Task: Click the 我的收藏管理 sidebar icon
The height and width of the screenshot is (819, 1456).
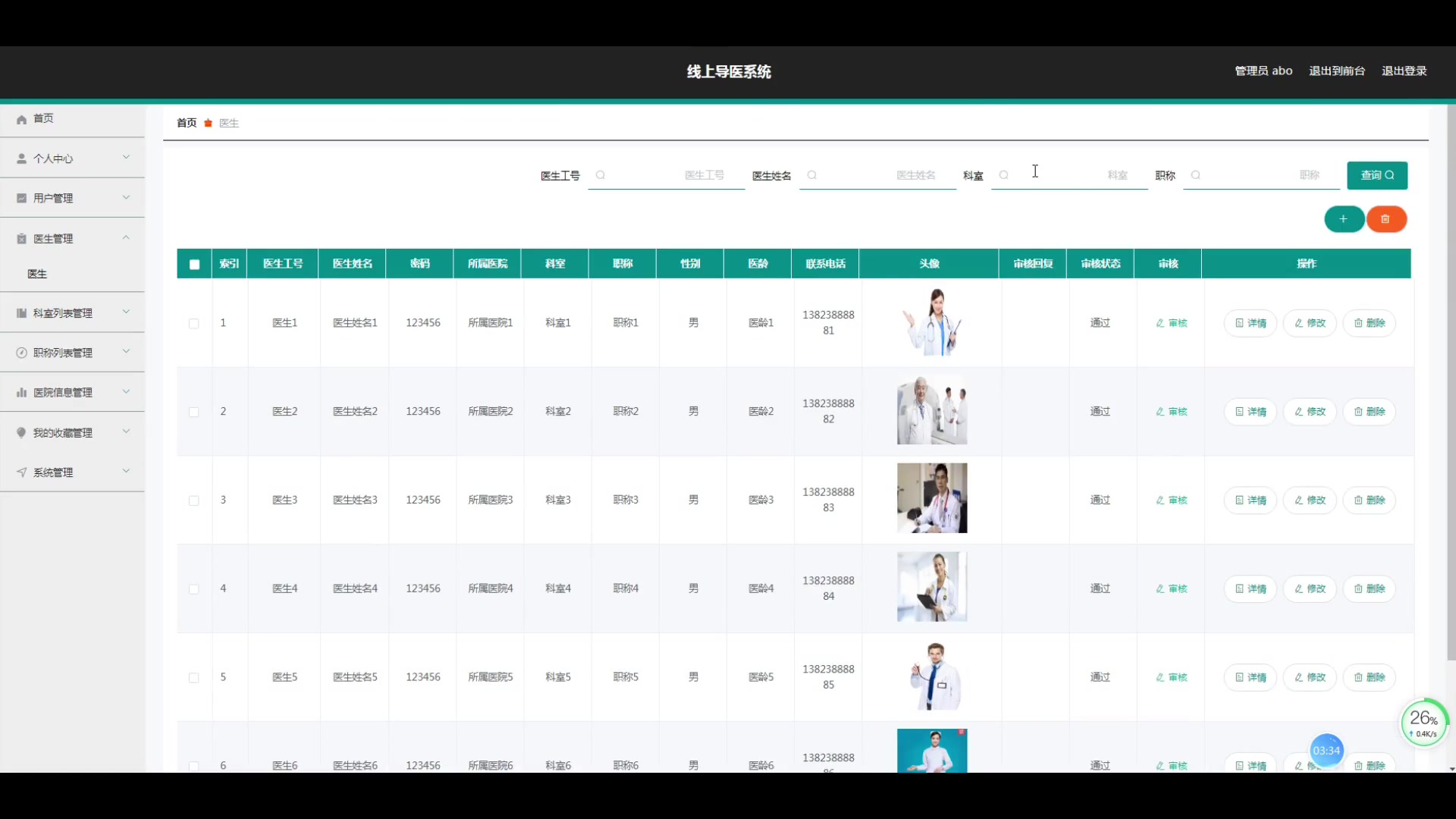Action: [21, 432]
